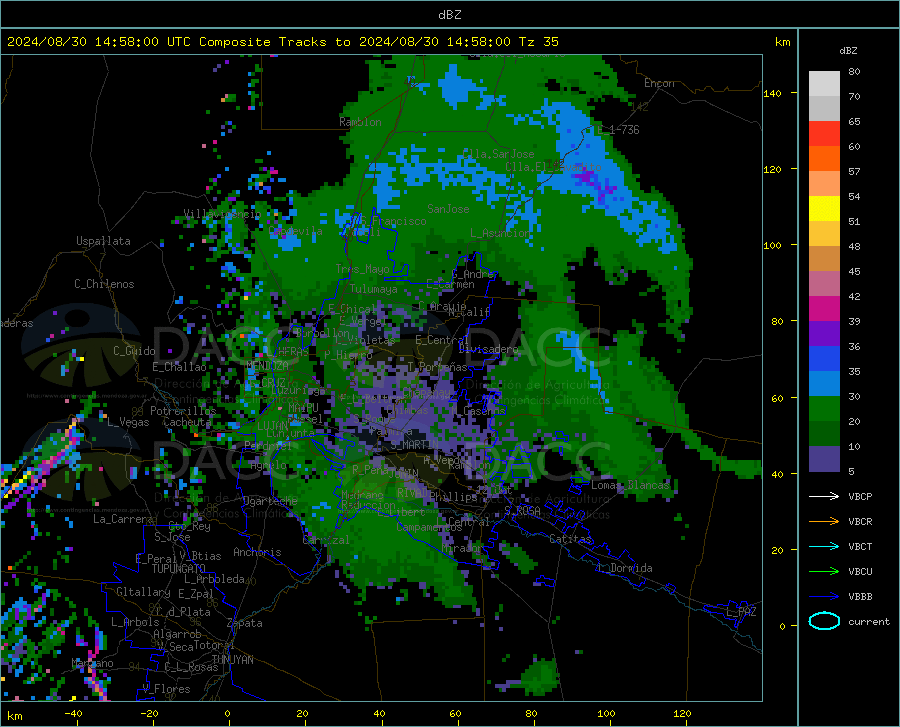Click the Zapata place label
Image resolution: width=900 pixels, height=727 pixels.
pyautogui.click(x=245, y=623)
